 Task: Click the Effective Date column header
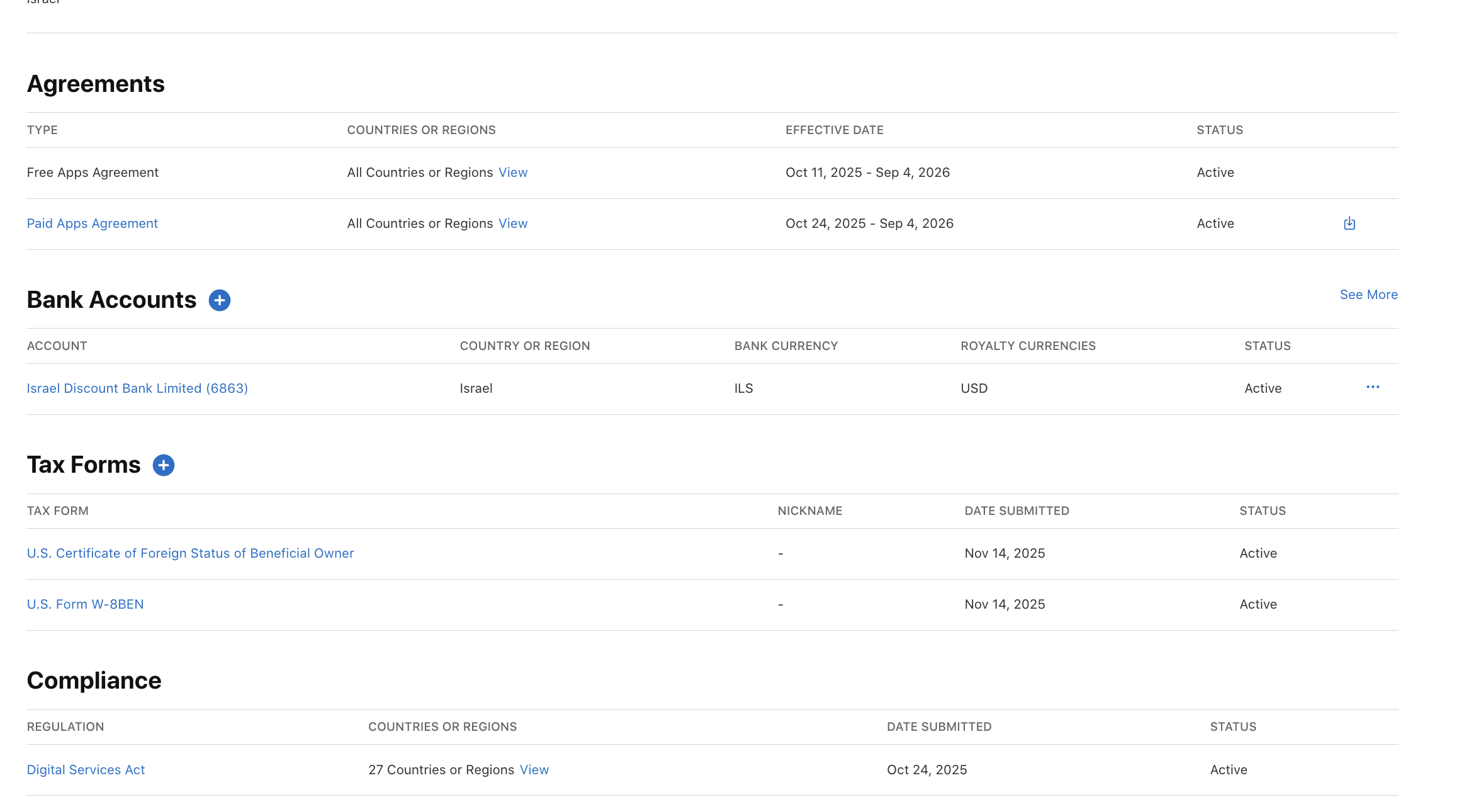834,130
